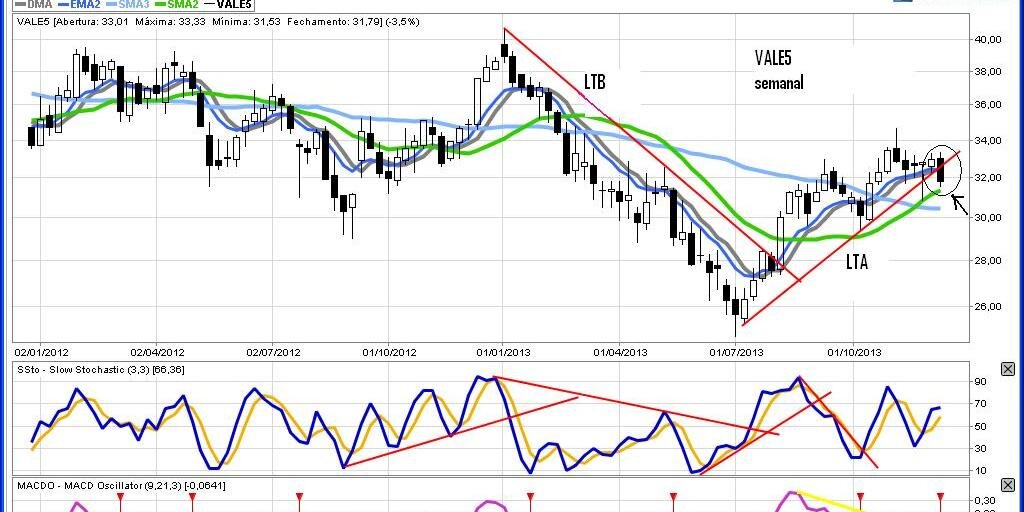This screenshot has width=1024, height=512.
Task: Select the green SMA2 legend entry
Action: 178,4
